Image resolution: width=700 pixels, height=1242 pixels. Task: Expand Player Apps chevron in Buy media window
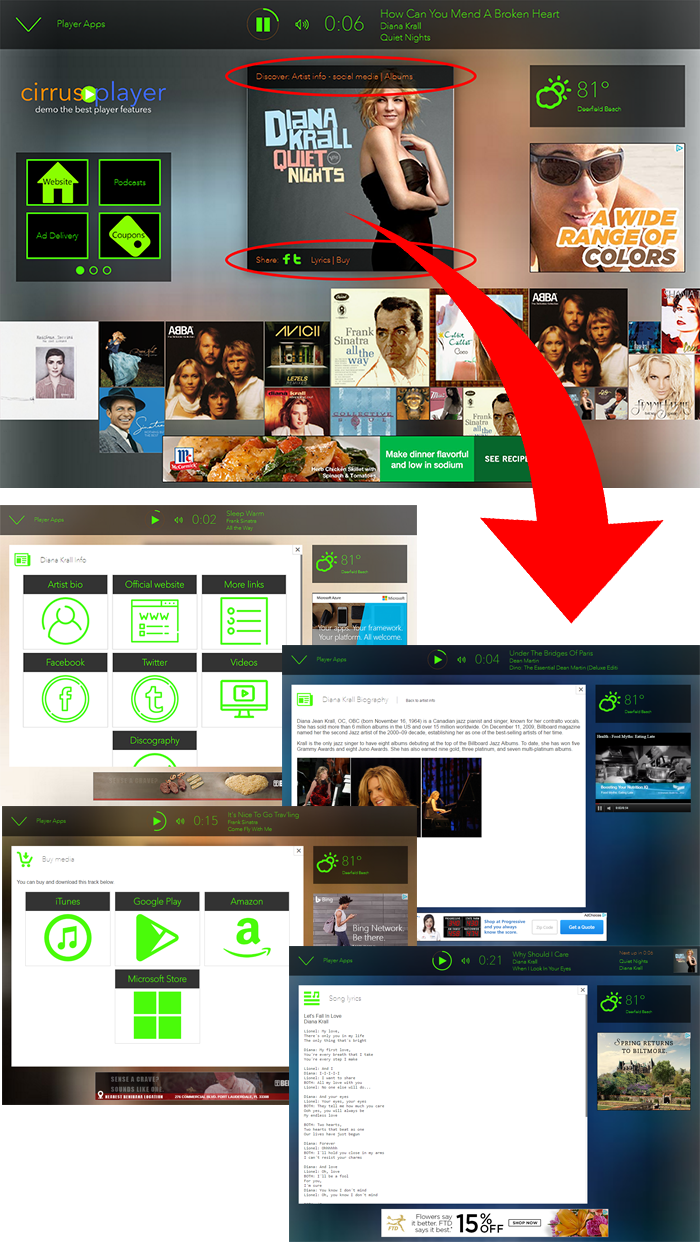(18, 821)
